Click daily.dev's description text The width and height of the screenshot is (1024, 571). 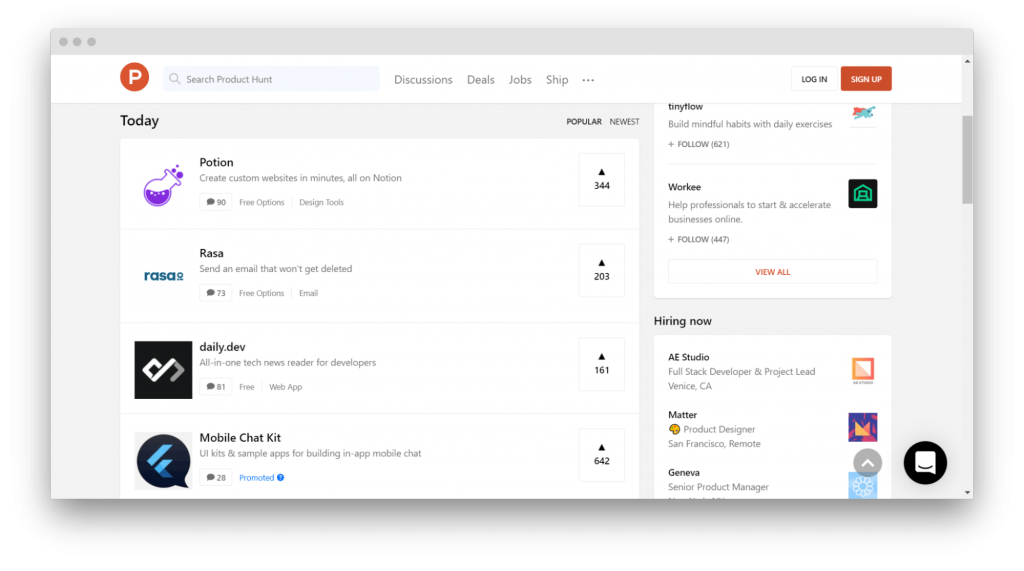point(288,363)
